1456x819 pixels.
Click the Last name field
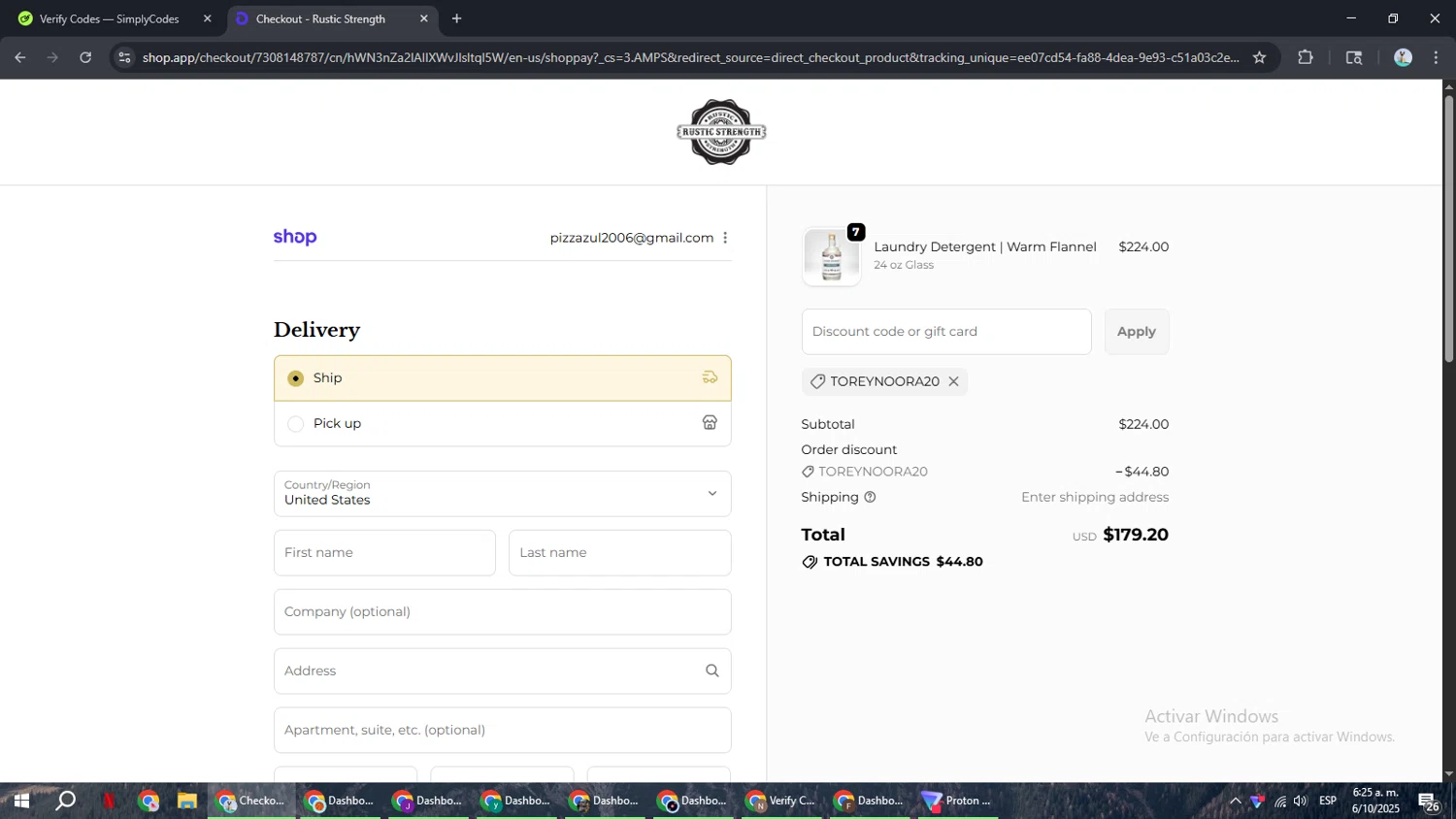pyautogui.click(x=619, y=552)
